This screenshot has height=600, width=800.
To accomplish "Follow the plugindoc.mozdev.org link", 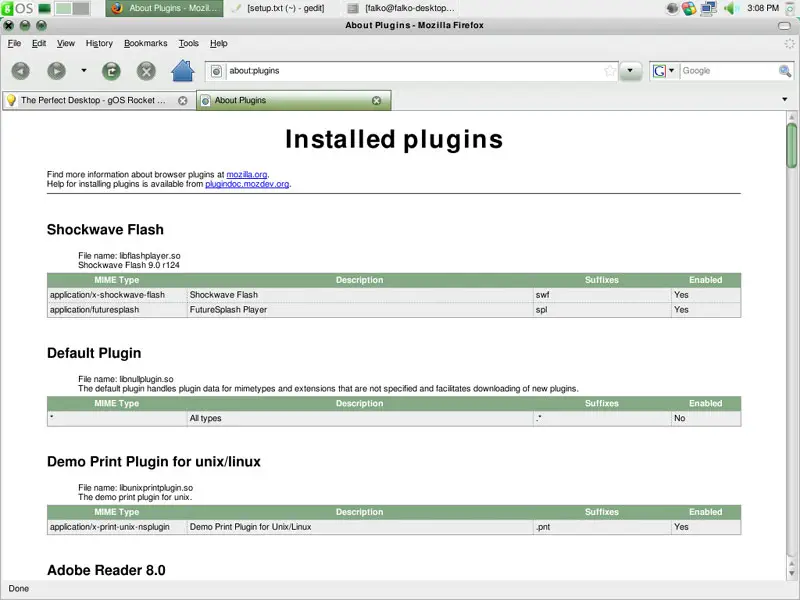I will pos(247,184).
